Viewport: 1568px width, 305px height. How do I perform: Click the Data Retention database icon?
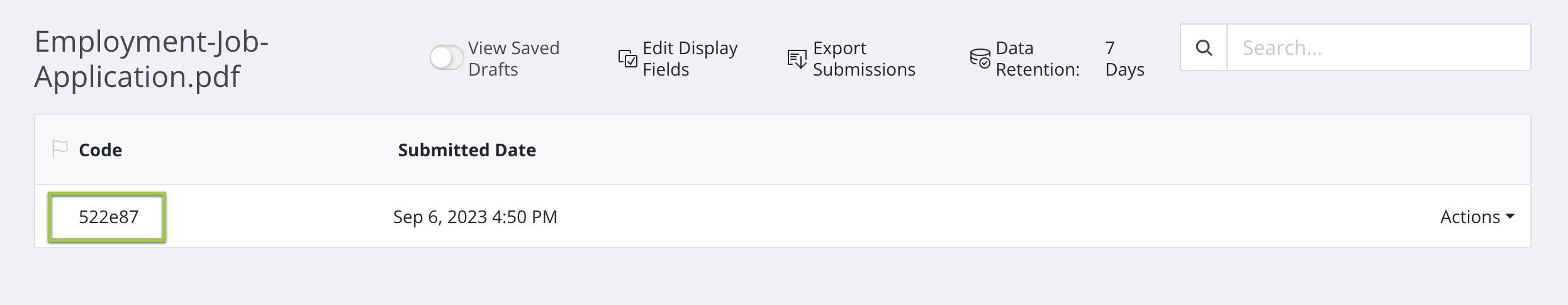(980, 58)
